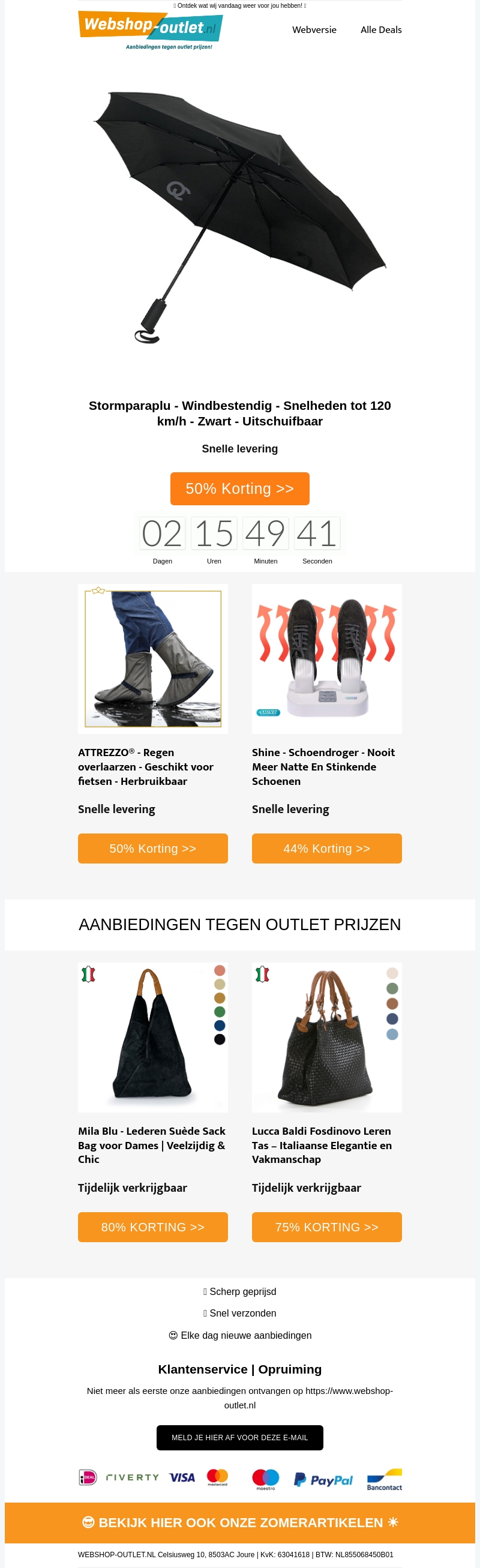Click the 44% Korting shoe dryer button

pos(326,848)
